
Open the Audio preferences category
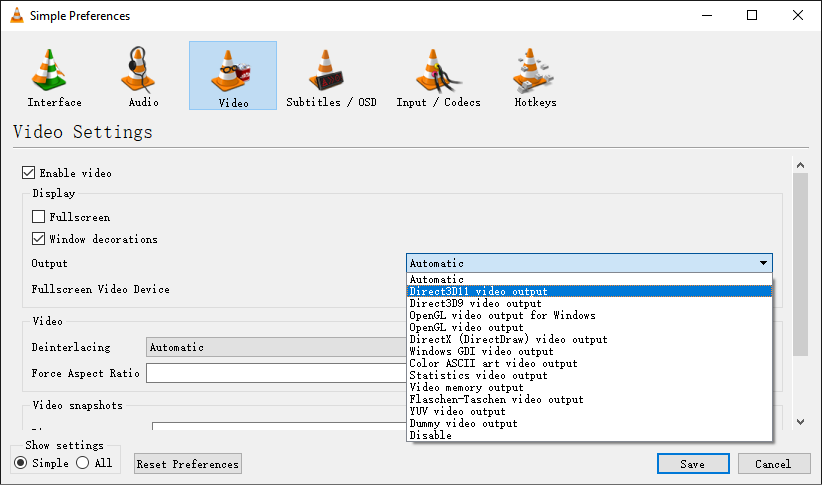coord(143,77)
